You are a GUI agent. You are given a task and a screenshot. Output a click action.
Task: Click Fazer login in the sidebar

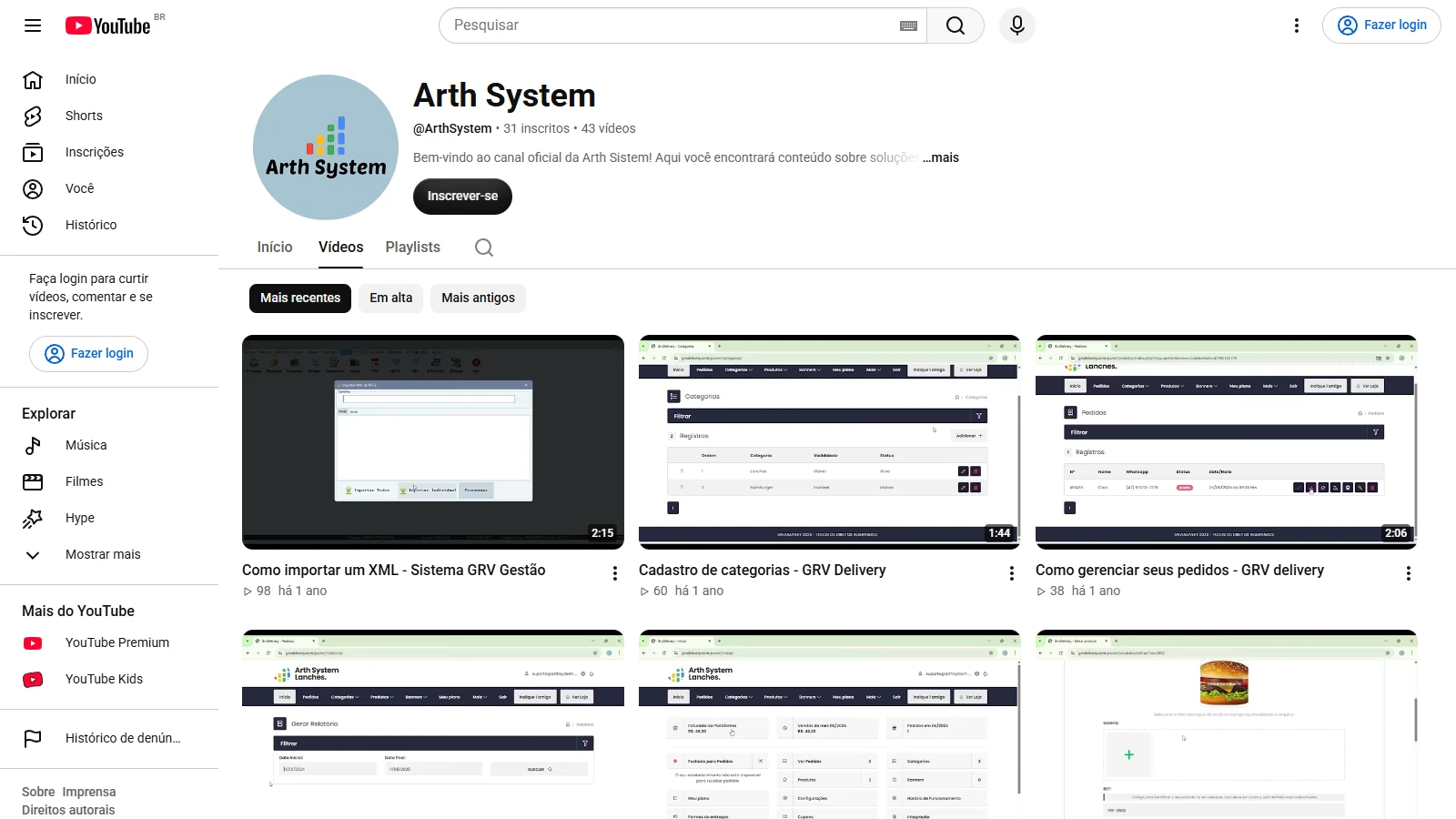coord(89,354)
